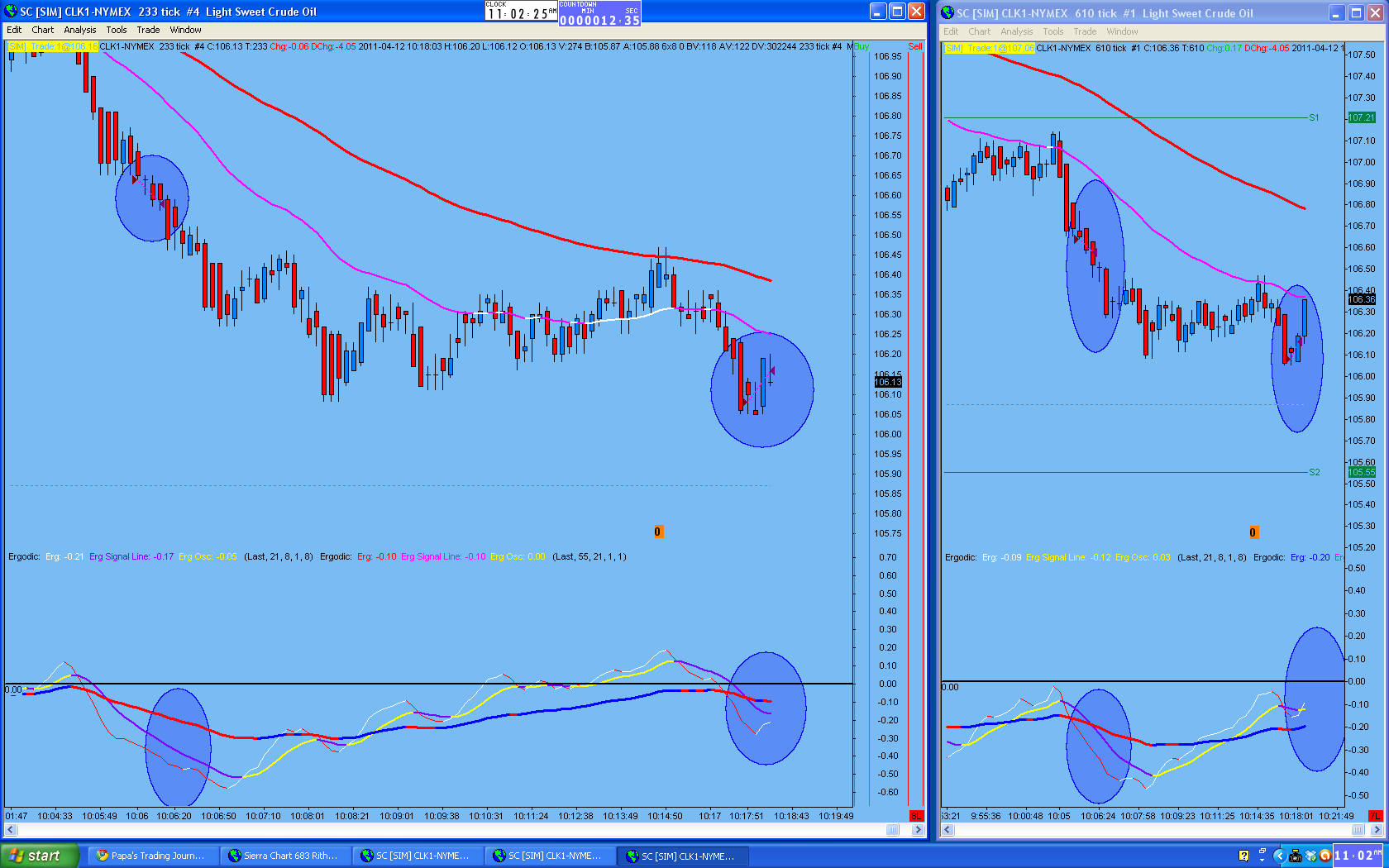Viewport: 1389px width, 868px height.
Task: Click the yellow SIM Trade 1@106.16 label in the 233 tick header
Action: pyautogui.click(x=53, y=46)
